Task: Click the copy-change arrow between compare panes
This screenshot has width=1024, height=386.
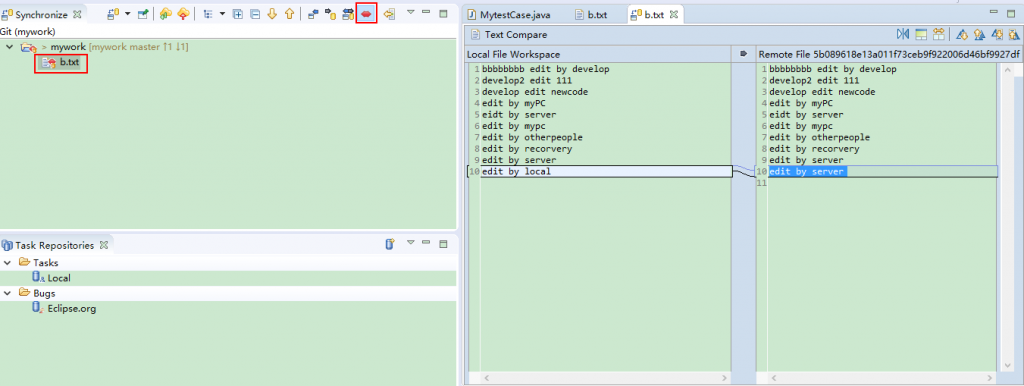Action: (743, 54)
